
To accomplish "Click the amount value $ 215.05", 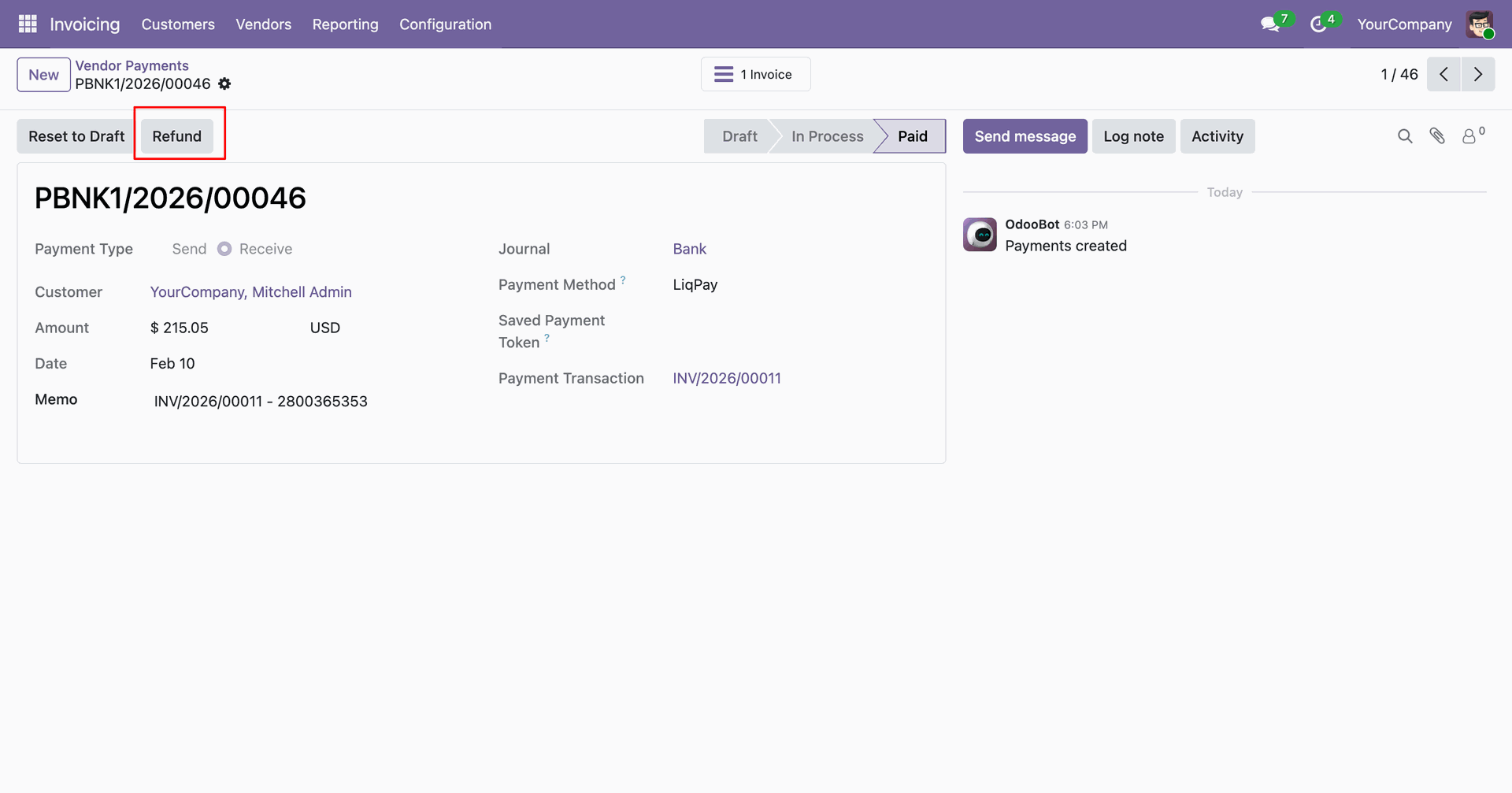I will click(180, 328).
